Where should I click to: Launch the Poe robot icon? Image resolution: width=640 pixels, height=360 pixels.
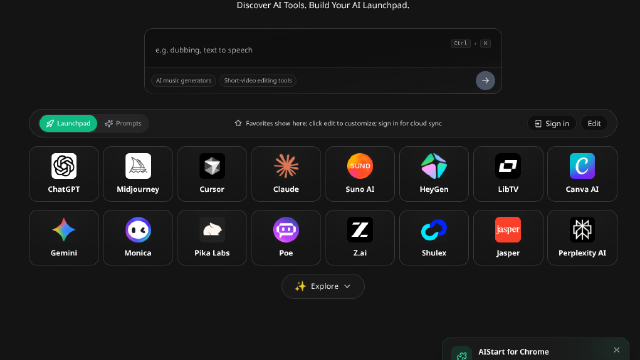tap(286, 229)
